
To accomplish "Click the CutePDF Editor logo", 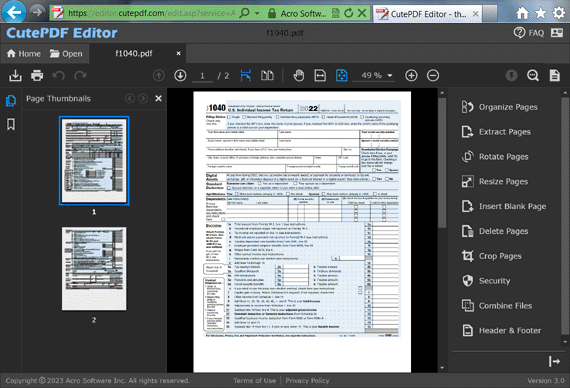I will [x=62, y=33].
